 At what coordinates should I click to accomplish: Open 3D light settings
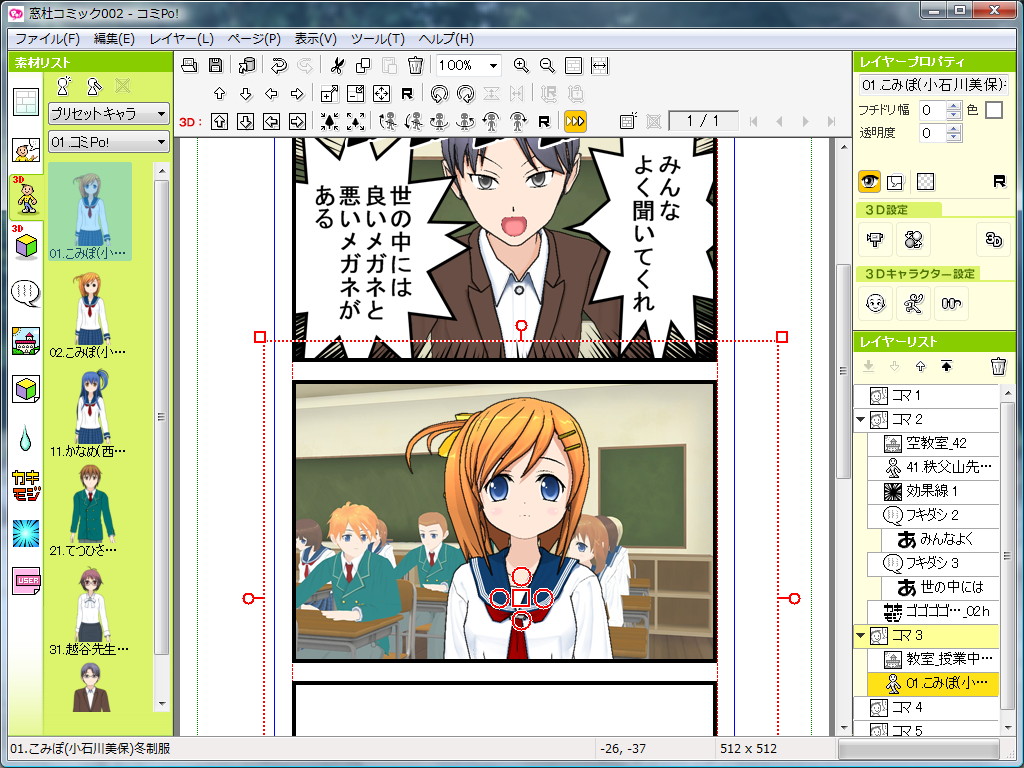(x=913, y=240)
